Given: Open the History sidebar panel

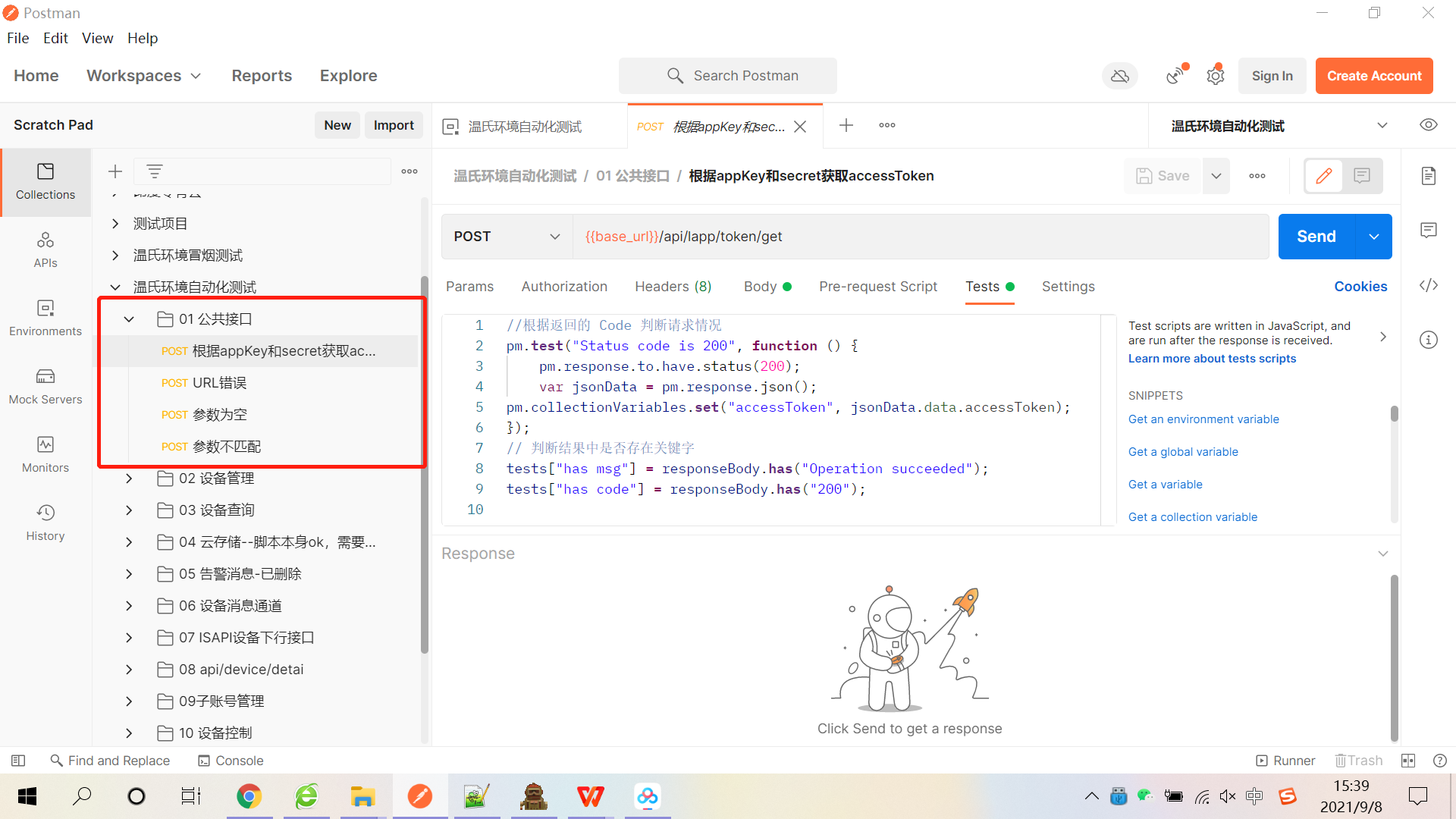Looking at the screenshot, I should (45, 522).
